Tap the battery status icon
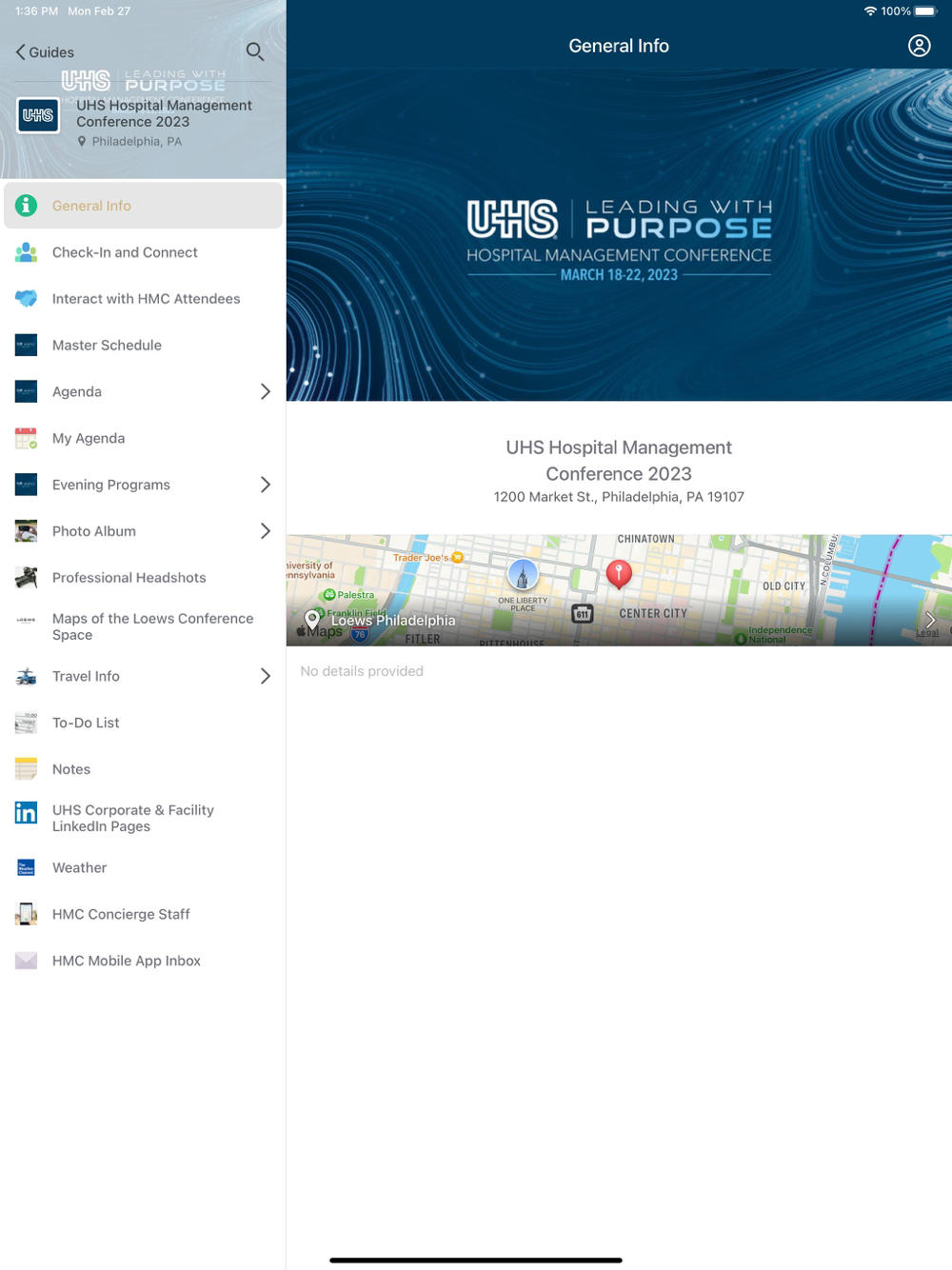This screenshot has height=1270, width=952. 926,11
